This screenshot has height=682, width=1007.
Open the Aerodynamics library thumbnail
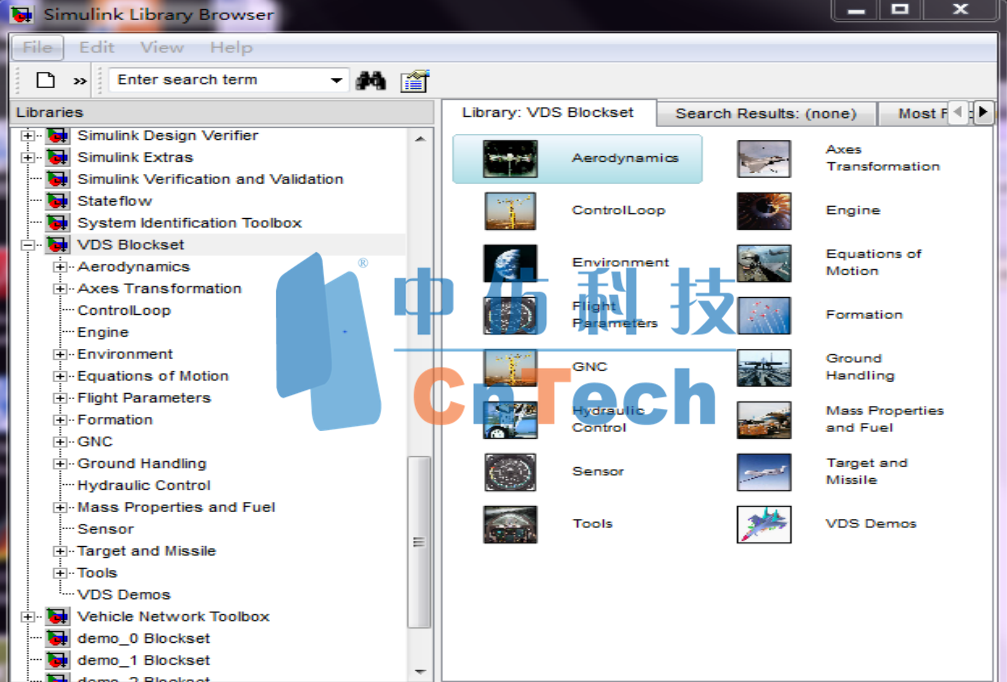coord(510,159)
